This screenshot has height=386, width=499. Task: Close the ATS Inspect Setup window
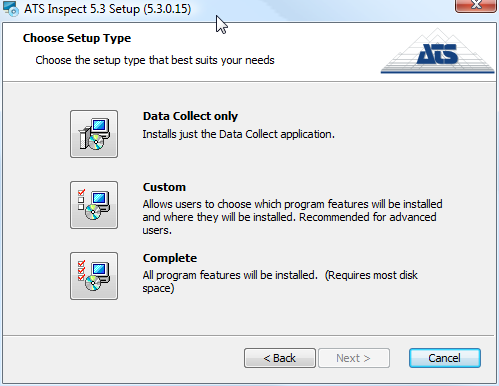(x=476, y=5)
